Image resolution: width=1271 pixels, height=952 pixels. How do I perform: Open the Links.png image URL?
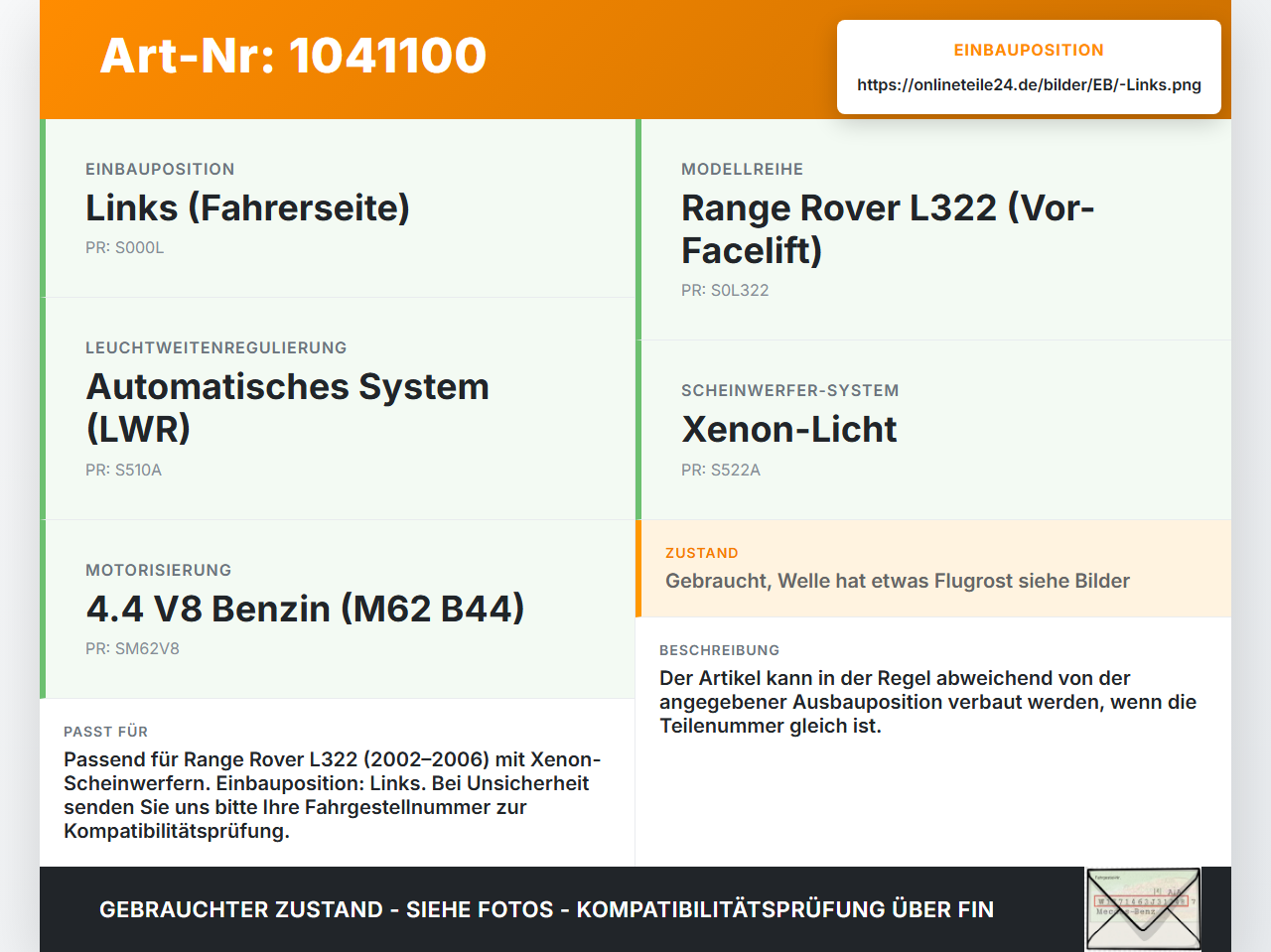click(x=1029, y=84)
